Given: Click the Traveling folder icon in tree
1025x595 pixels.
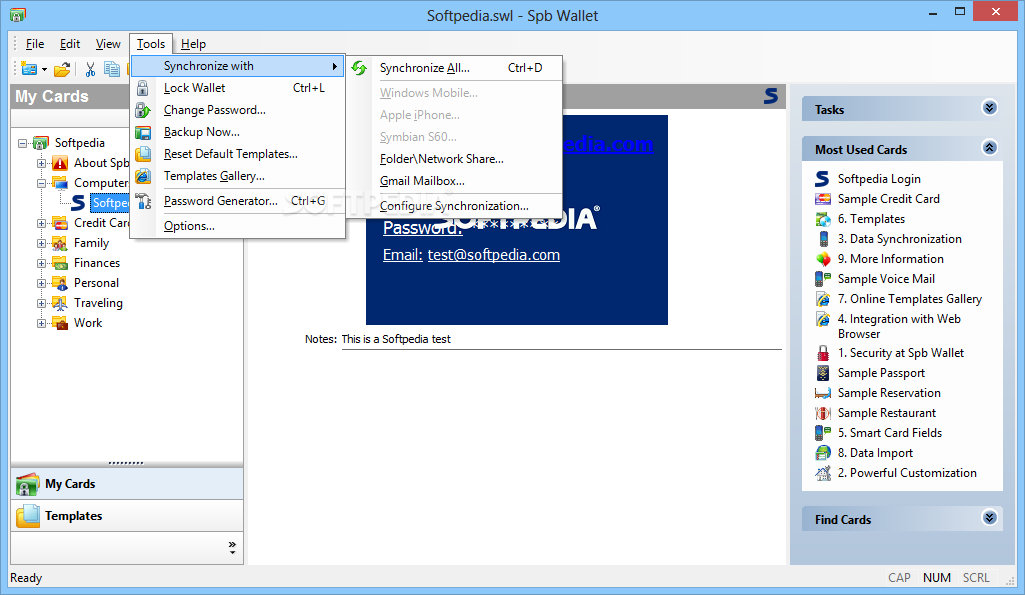Looking at the screenshot, I should [x=59, y=303].
